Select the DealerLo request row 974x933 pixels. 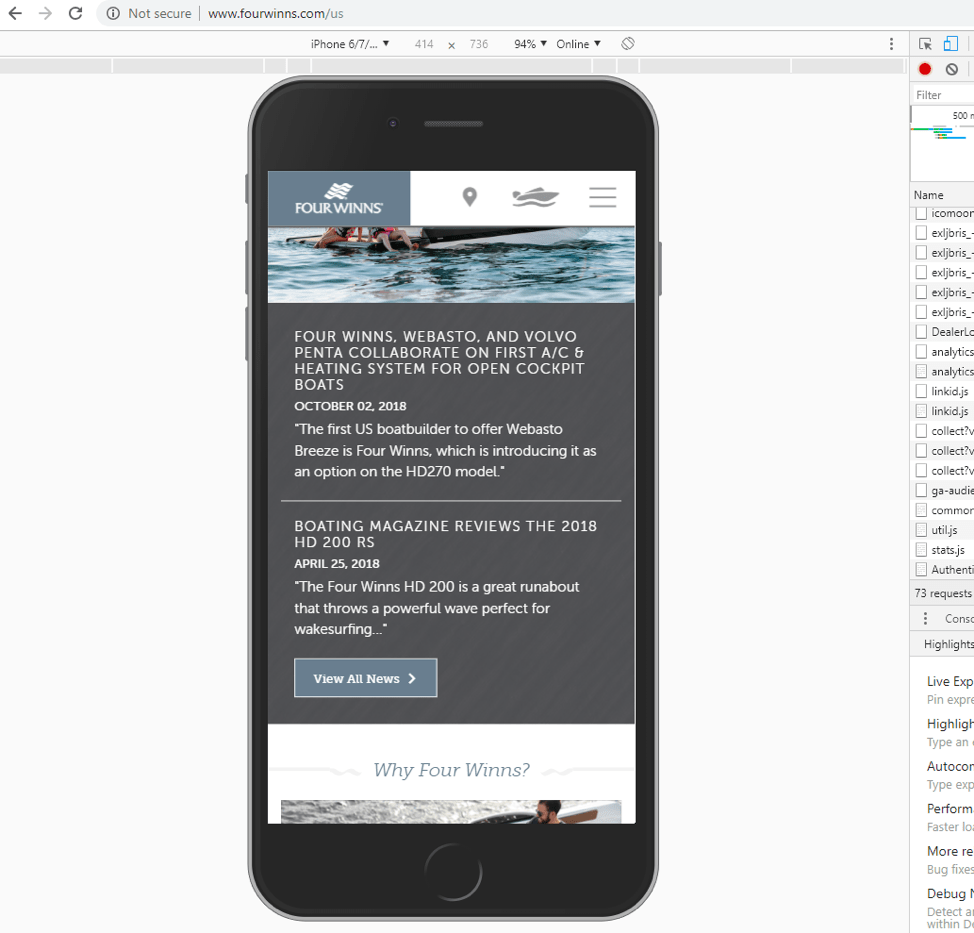[943, 332]
